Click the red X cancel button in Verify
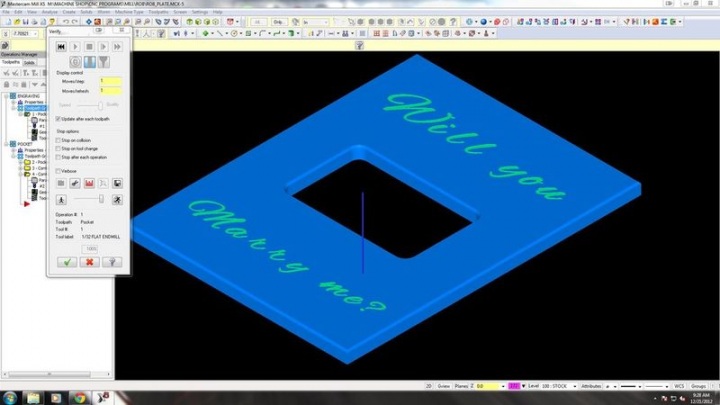This screenshot has height=405, width=720. point(91,261)
